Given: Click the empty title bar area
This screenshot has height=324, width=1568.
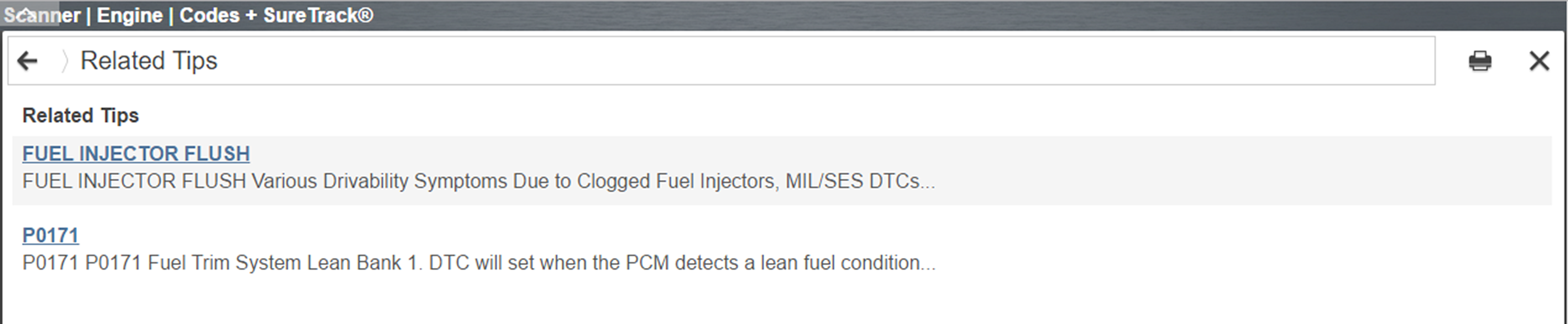Looking at the screenshot, I should click(x=913, y=15).
